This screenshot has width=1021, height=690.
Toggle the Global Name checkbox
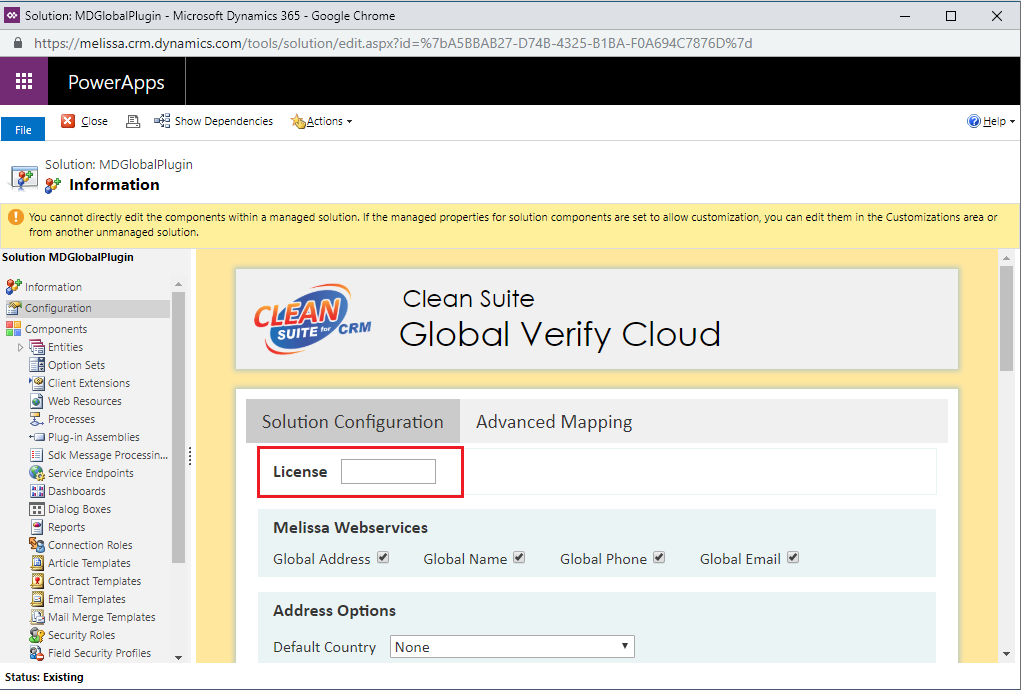pos(519,558)
